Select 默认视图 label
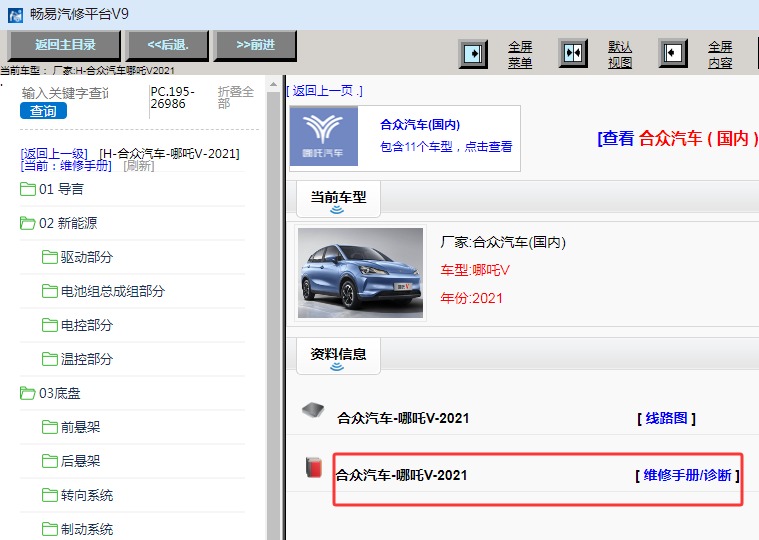759x540 pixels. [620, 54]
